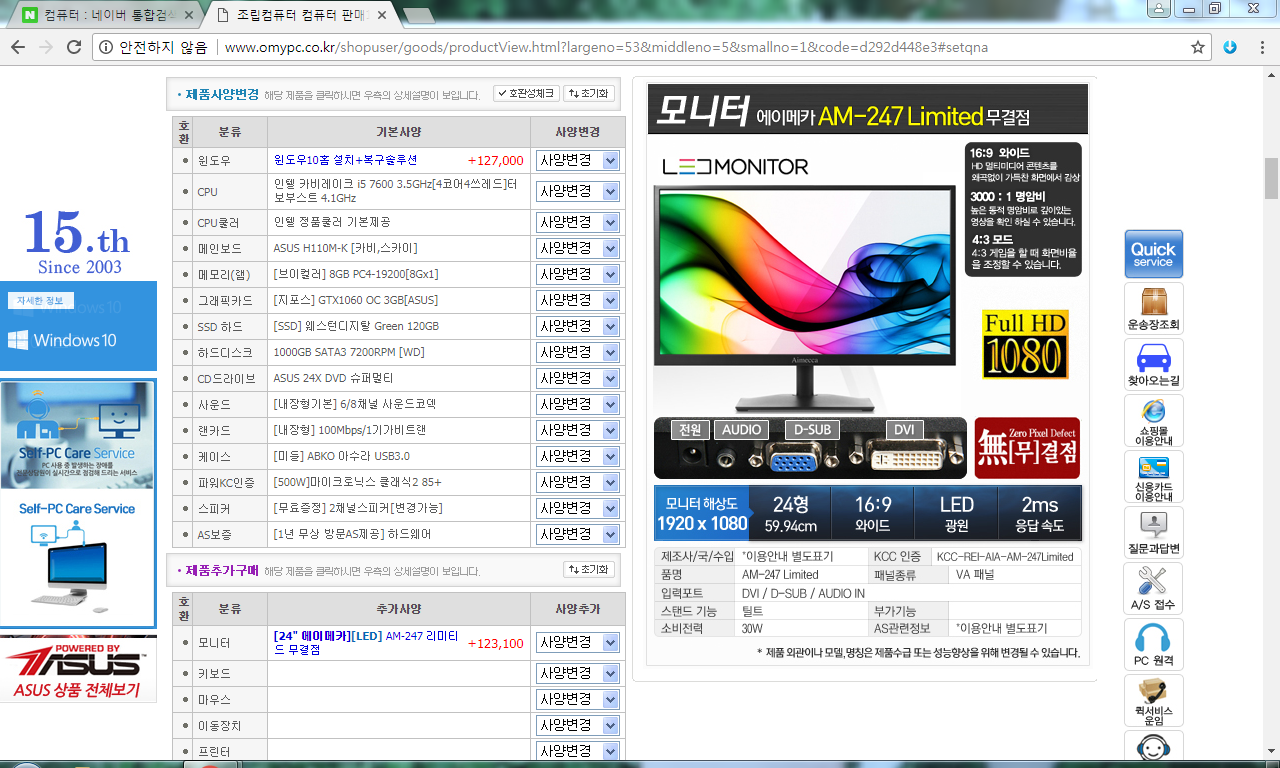Open the 찾아오는길 car icon
Image resolution: width=1280 pixels, height=768 pixels.
tap(1153, 364)
